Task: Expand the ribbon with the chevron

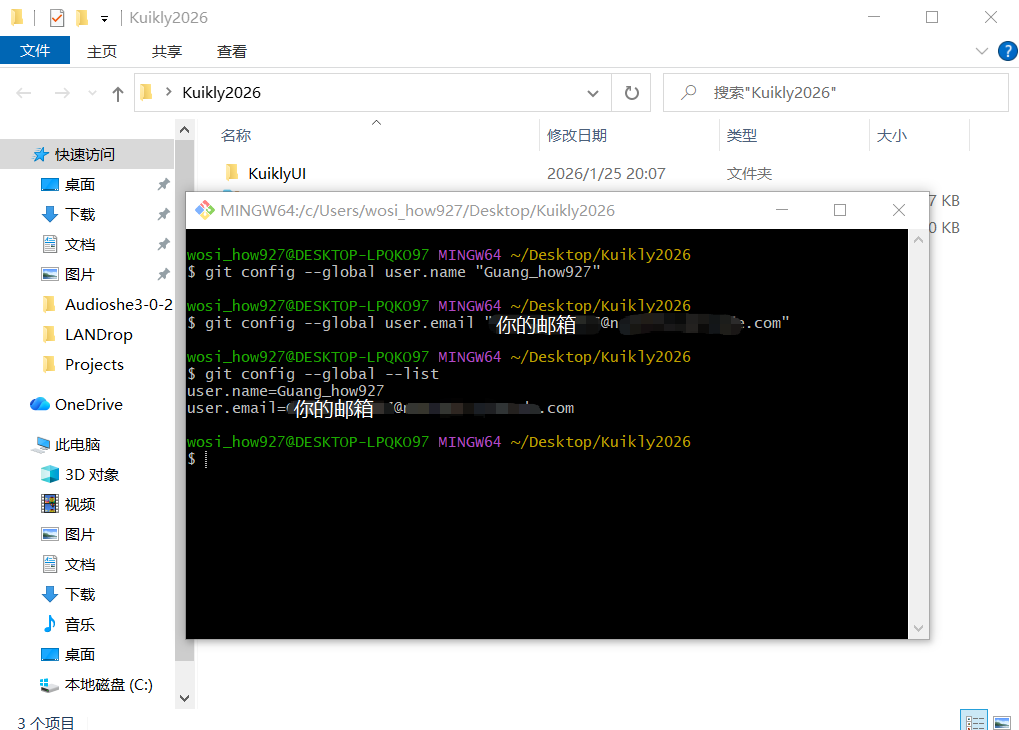Action: pyautogui.click(x=982, y=51)
